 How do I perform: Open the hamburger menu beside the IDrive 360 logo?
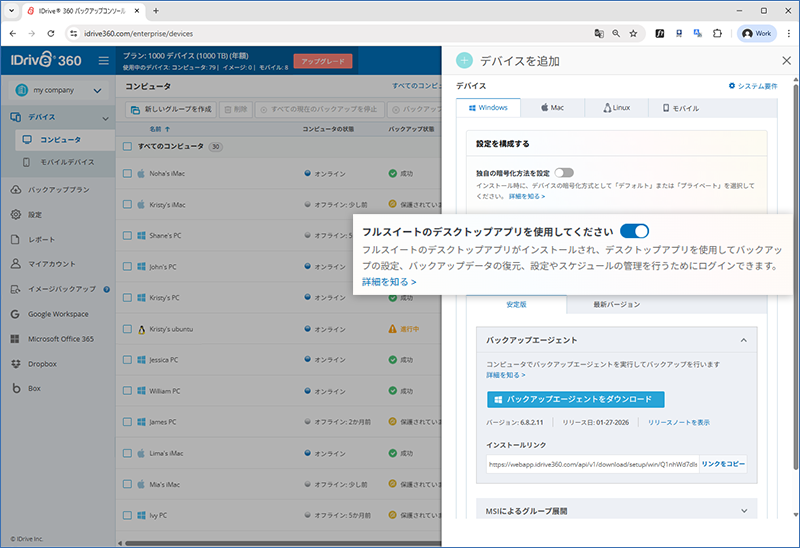click(x=103, y=61)
